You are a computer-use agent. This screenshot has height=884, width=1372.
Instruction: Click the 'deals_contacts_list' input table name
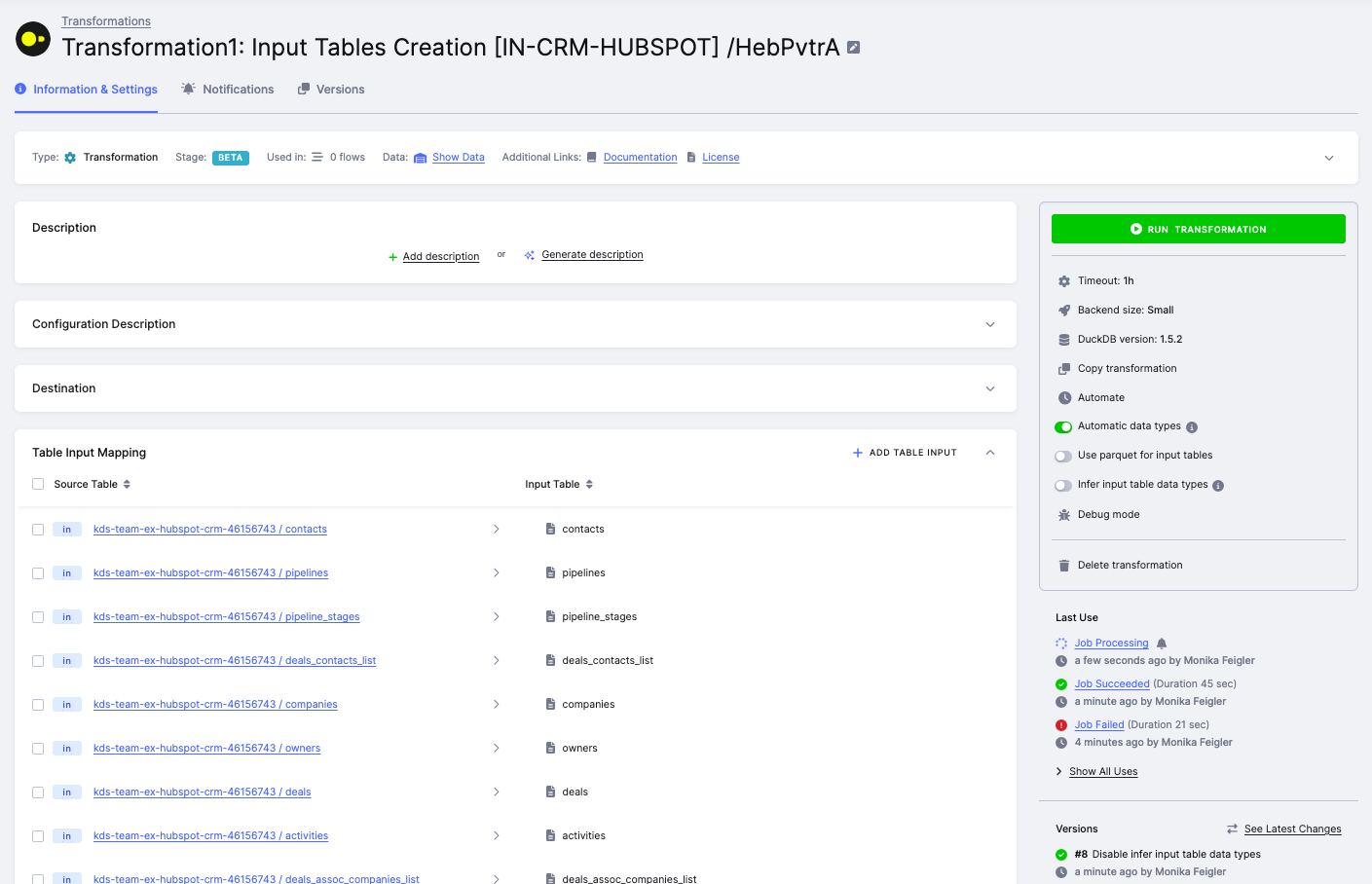pyautogui.click(x=608, y=661)
